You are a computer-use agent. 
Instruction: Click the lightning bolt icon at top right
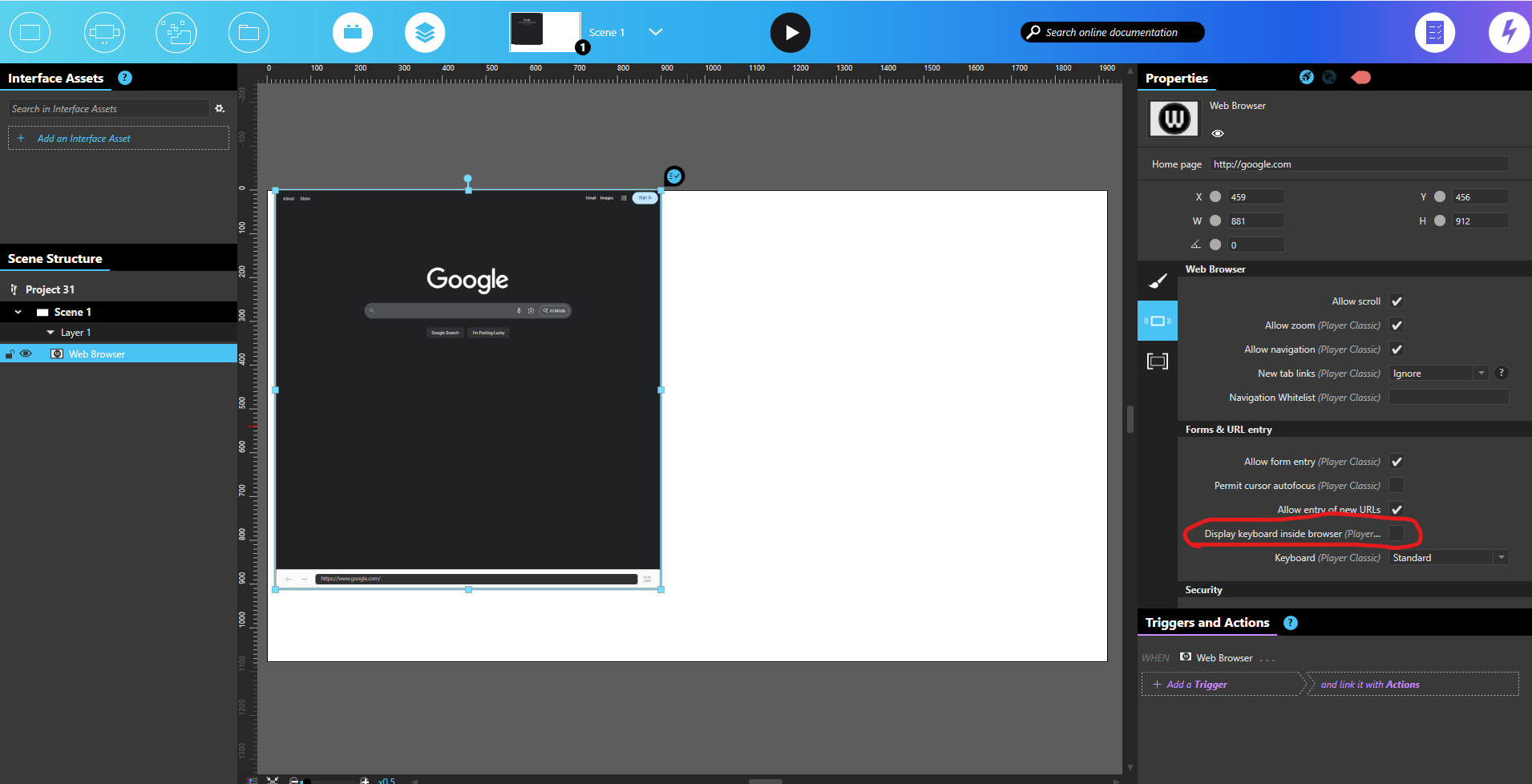[x=1508, y=33]
